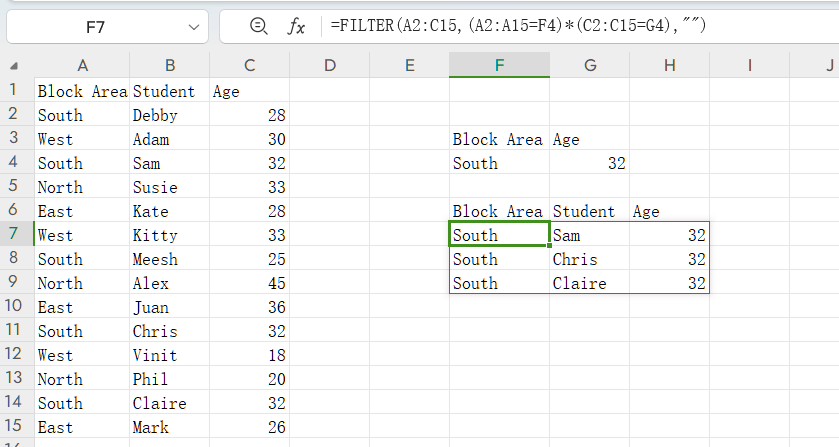Image resolution: width=839 pixels, height=447 pixels.
Task: Click result cell containing Claire in column G
Action: point(589,283)
